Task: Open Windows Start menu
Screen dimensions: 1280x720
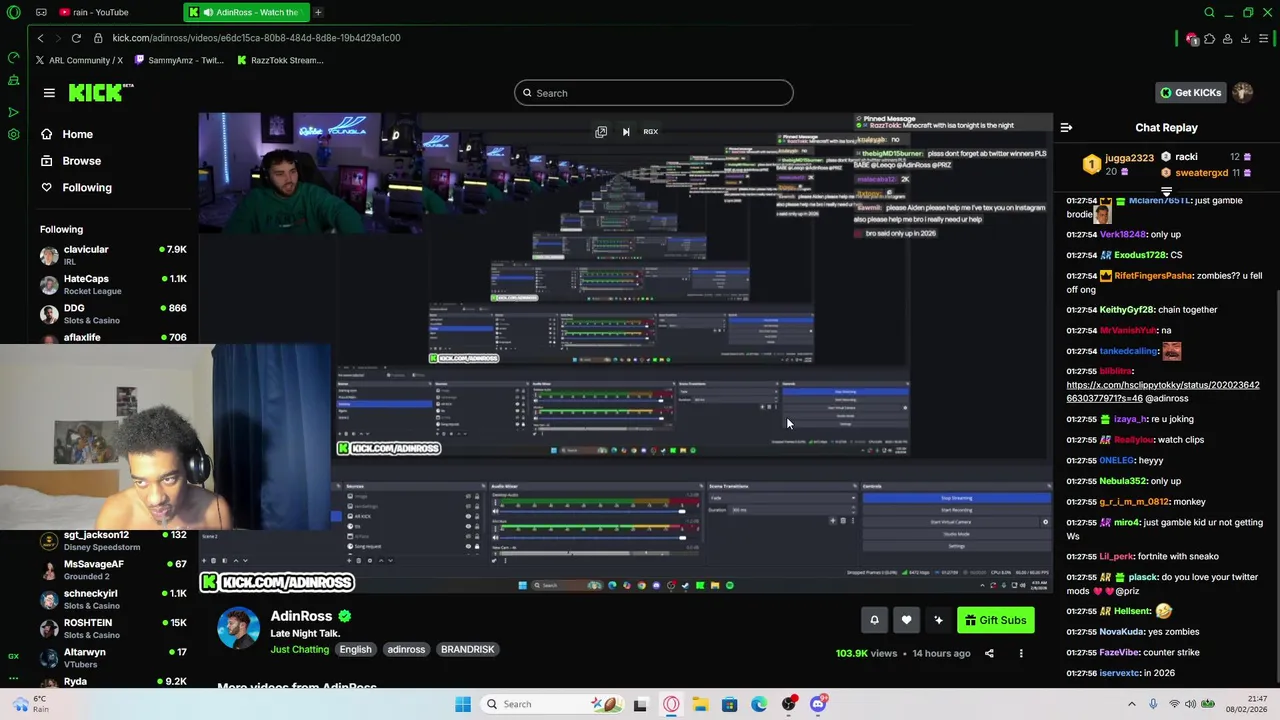Action: coord(463,704)
